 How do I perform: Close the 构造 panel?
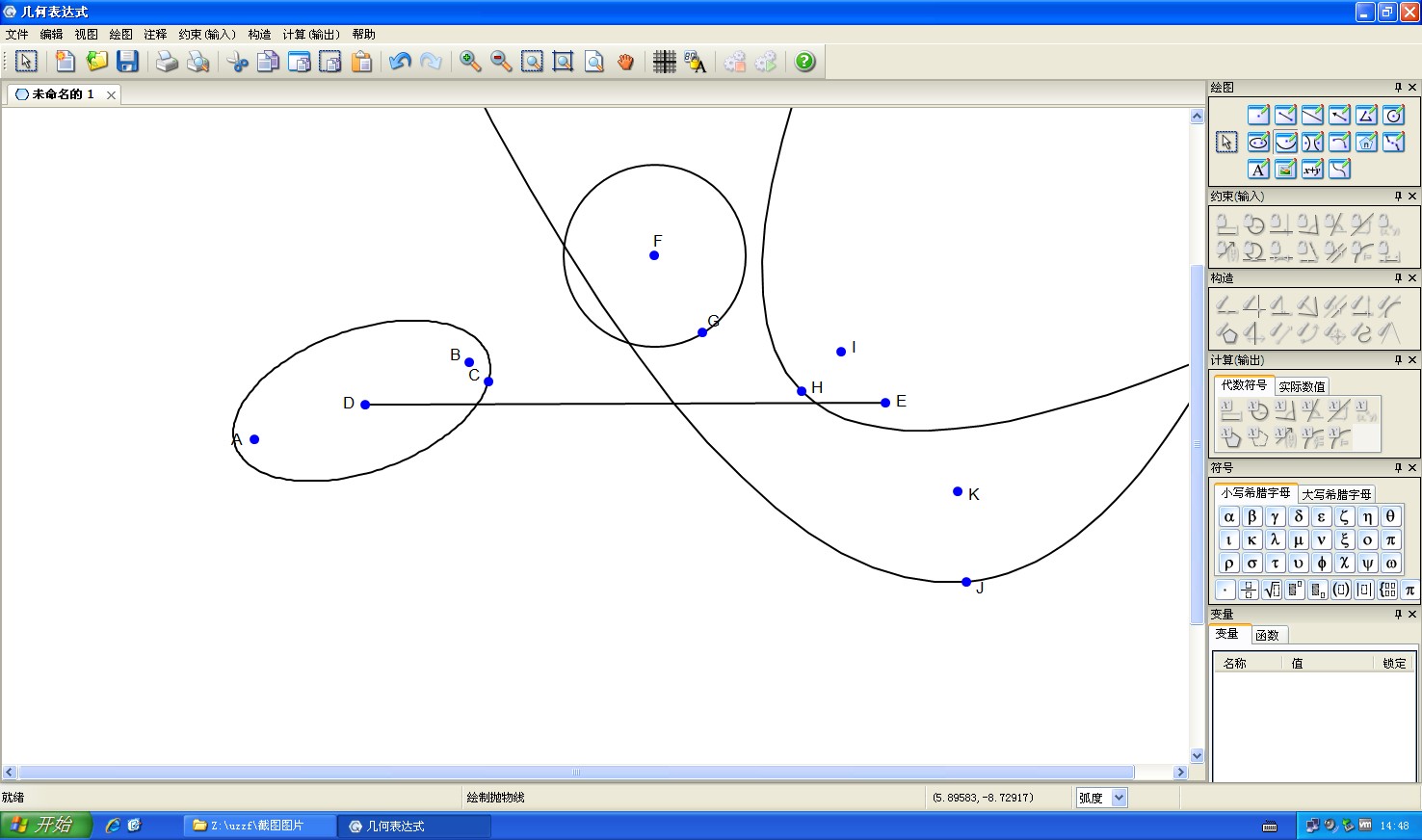(1412, 278)
